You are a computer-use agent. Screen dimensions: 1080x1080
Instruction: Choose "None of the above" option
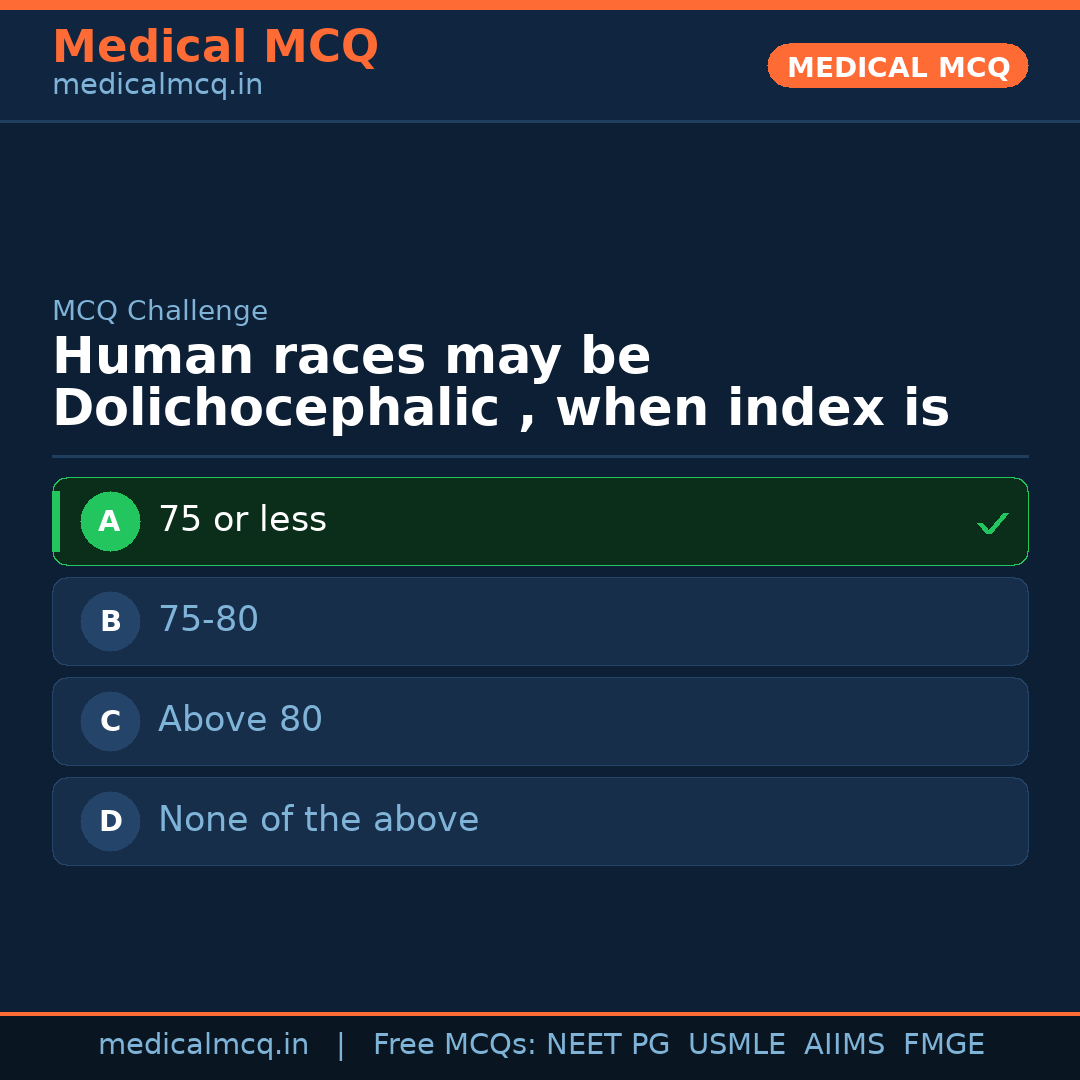click(x=318, y=820)
